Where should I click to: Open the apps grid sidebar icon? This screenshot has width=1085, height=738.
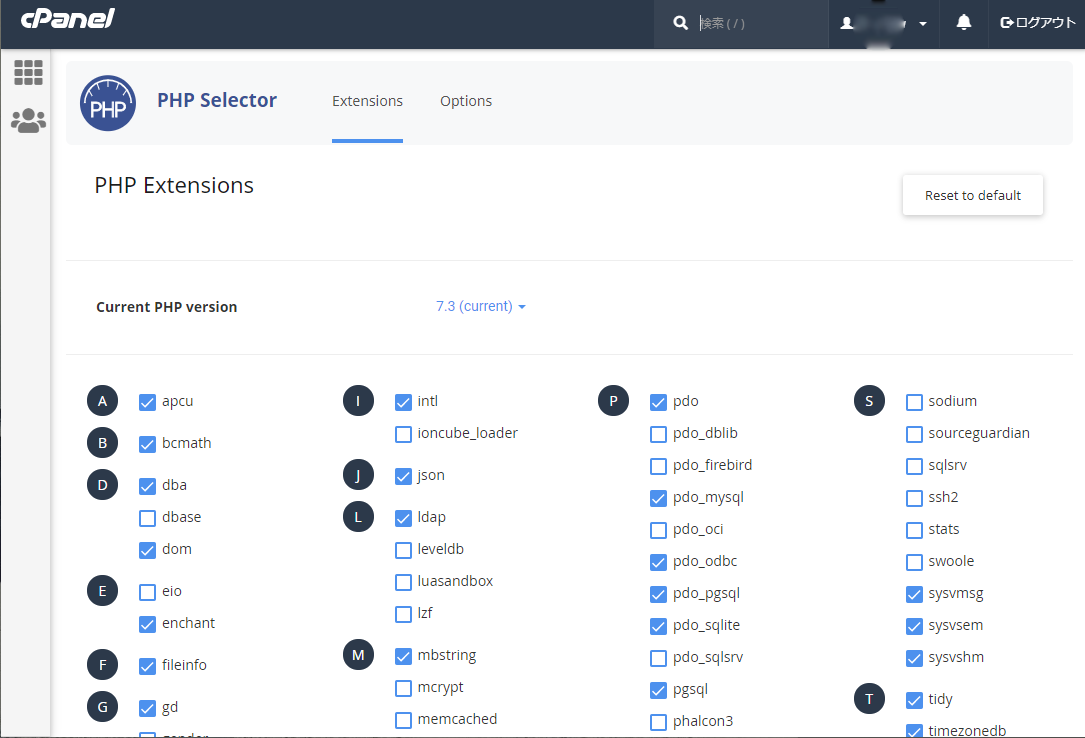point(28,72)
